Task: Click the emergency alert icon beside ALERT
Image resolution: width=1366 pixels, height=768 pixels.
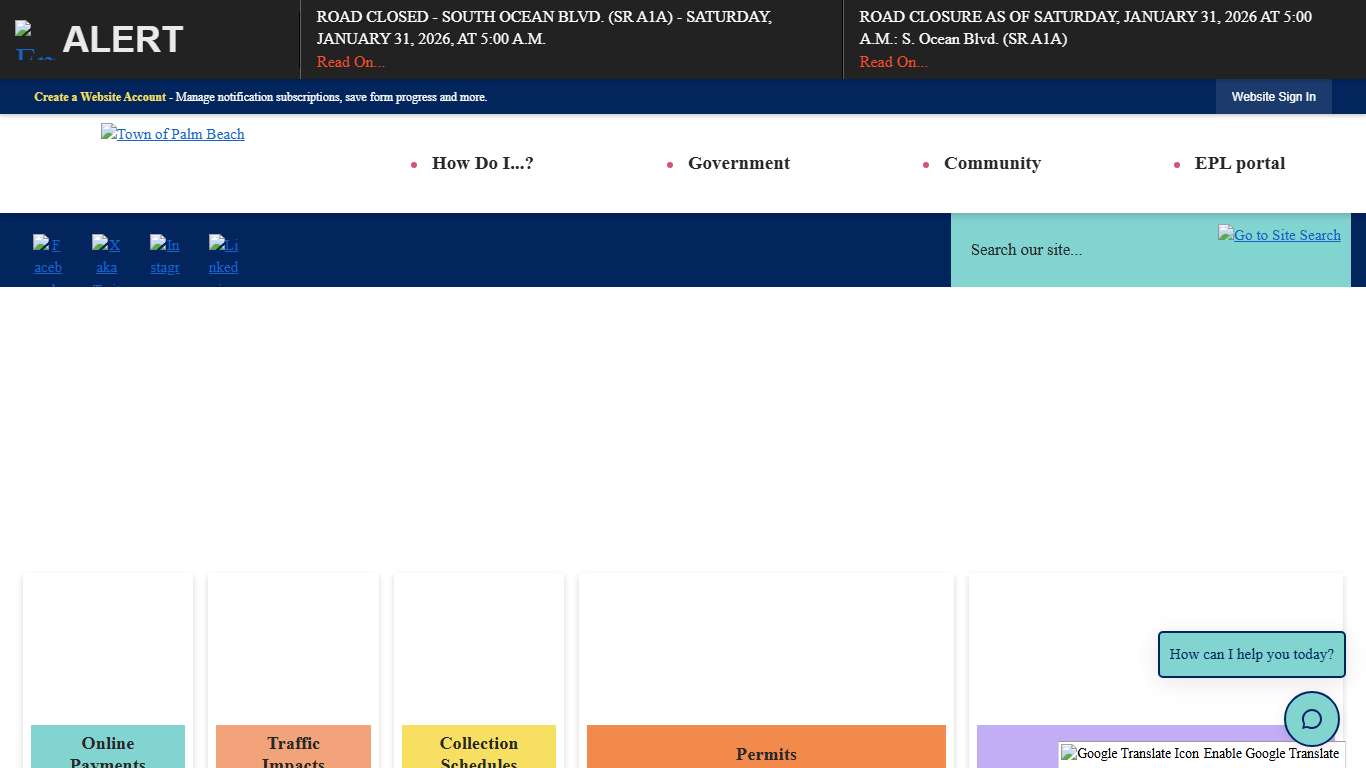Action: 34,40
